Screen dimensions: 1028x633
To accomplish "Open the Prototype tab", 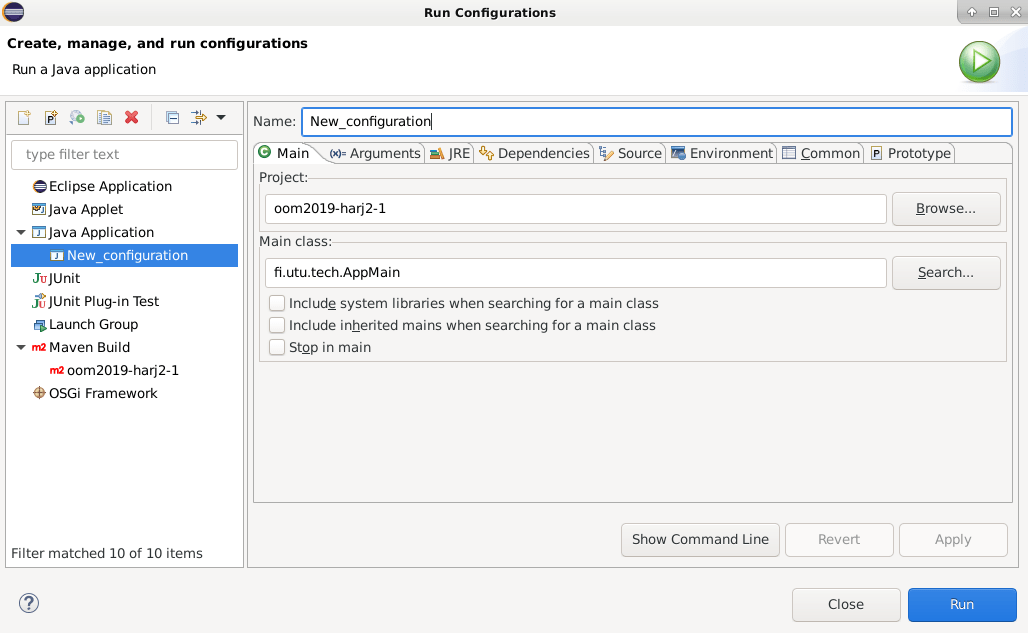I will coord(911,153).
